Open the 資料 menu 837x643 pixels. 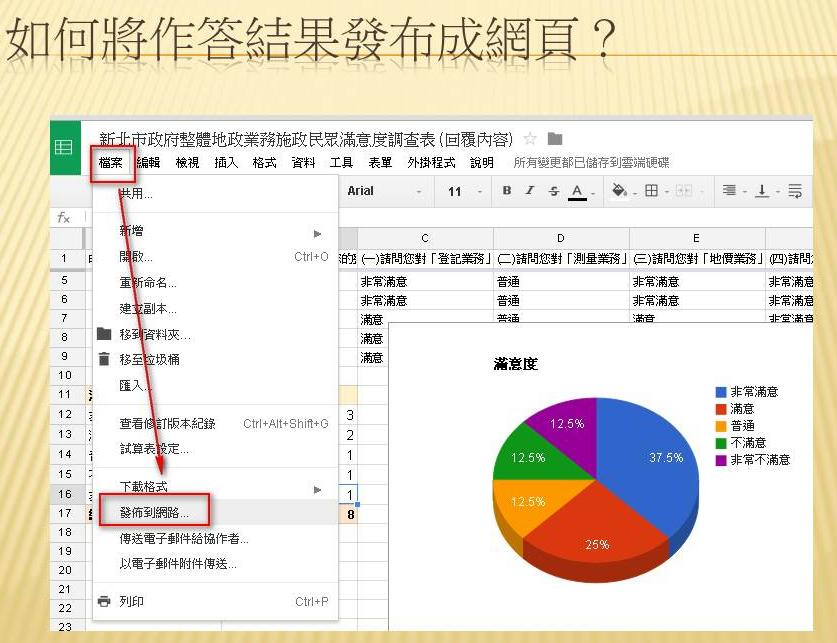[303, 163]
